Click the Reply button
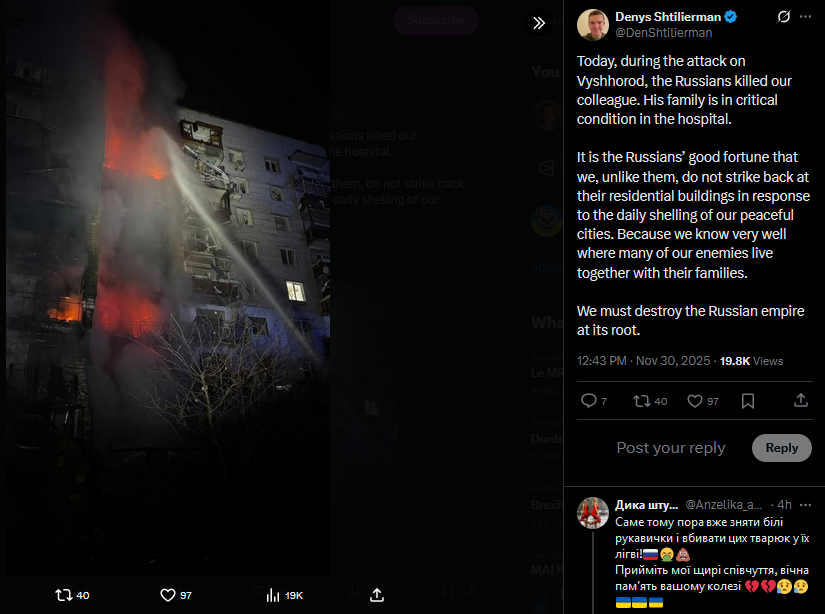825x614 pixels. tap(781, 448)
